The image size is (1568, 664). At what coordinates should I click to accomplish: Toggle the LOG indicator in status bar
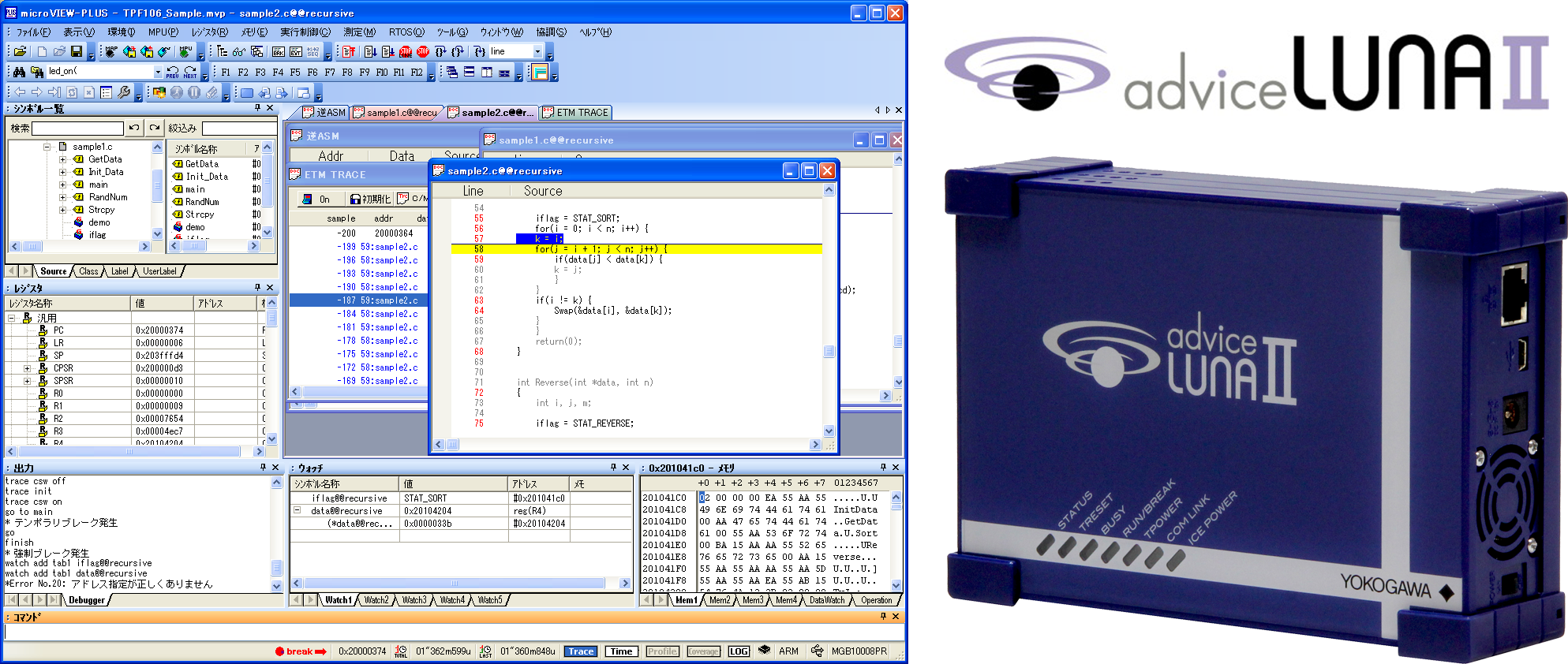739,651
